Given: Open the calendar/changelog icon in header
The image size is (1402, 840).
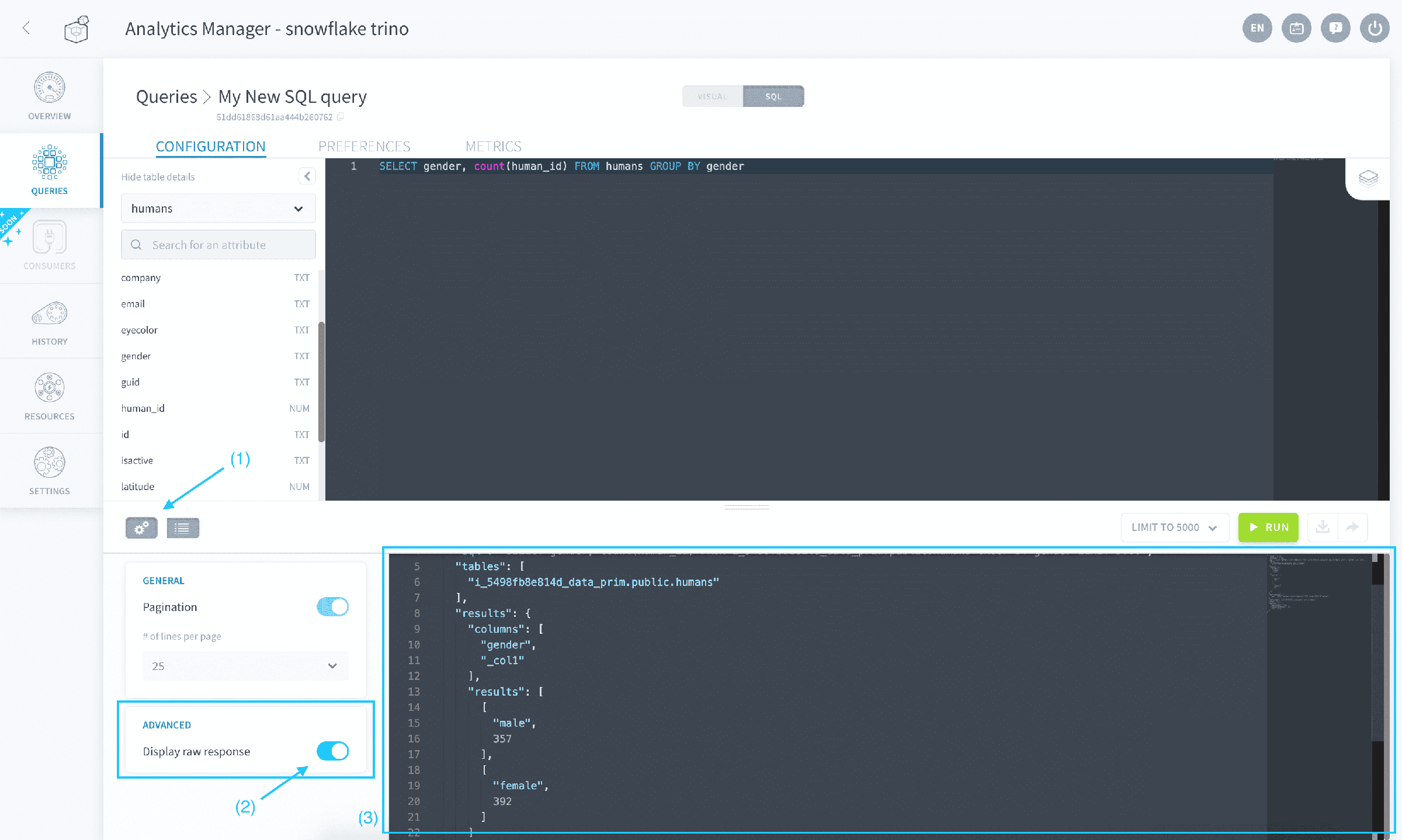Looking at the screenshot, I should point(1296,28).
